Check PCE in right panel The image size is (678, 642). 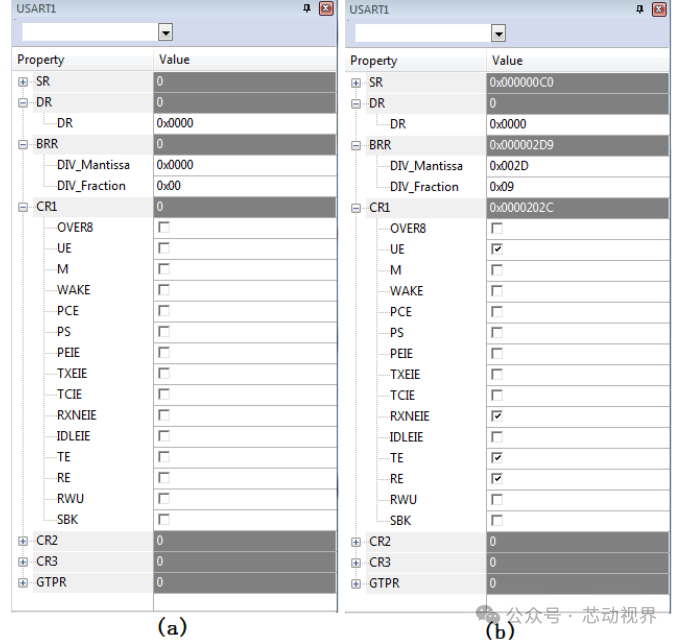497,312
